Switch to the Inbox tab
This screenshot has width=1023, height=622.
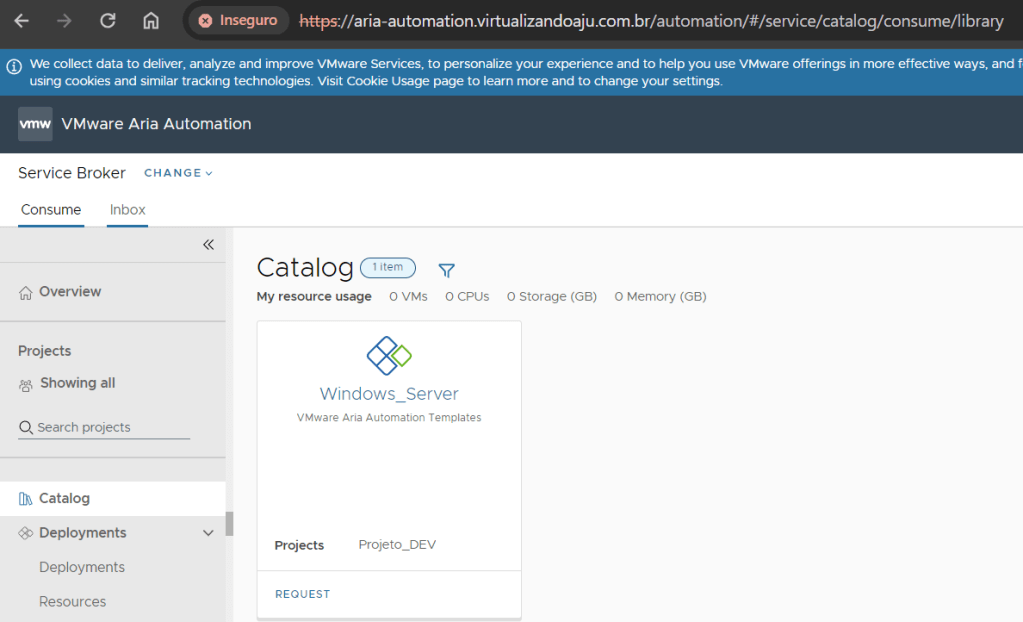[x=127, y=210]
